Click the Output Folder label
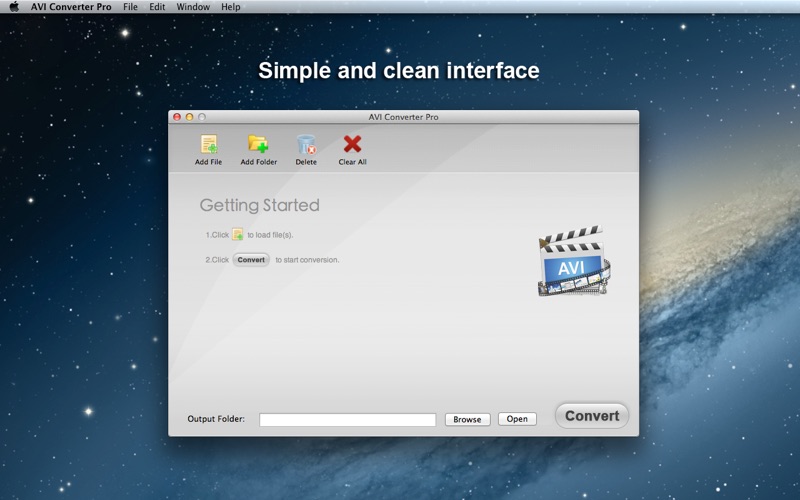 click(x=216, y=419)
